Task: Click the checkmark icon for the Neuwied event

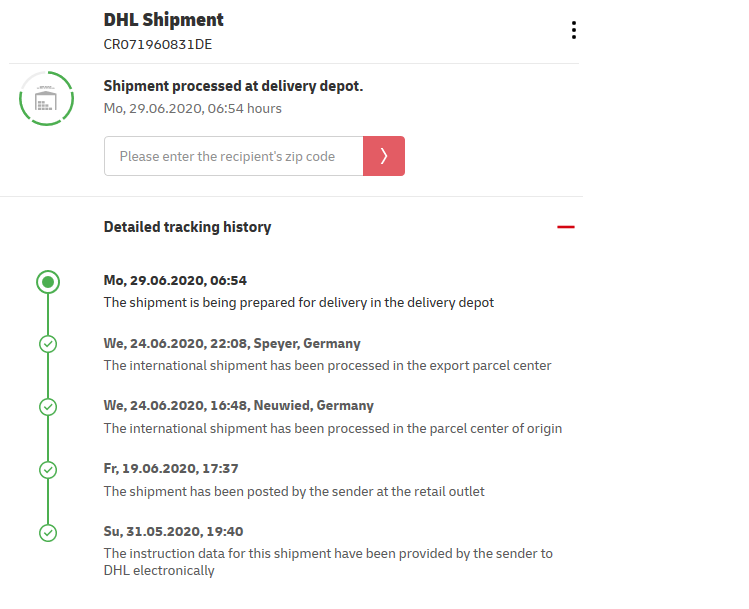Action: (48, 407)
